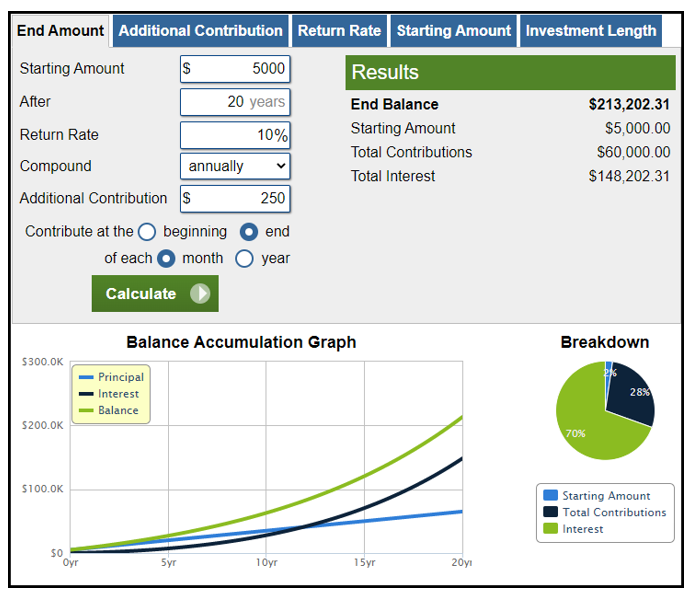
Task: Click the $300.0K axis label
Action: coord(43,362)
